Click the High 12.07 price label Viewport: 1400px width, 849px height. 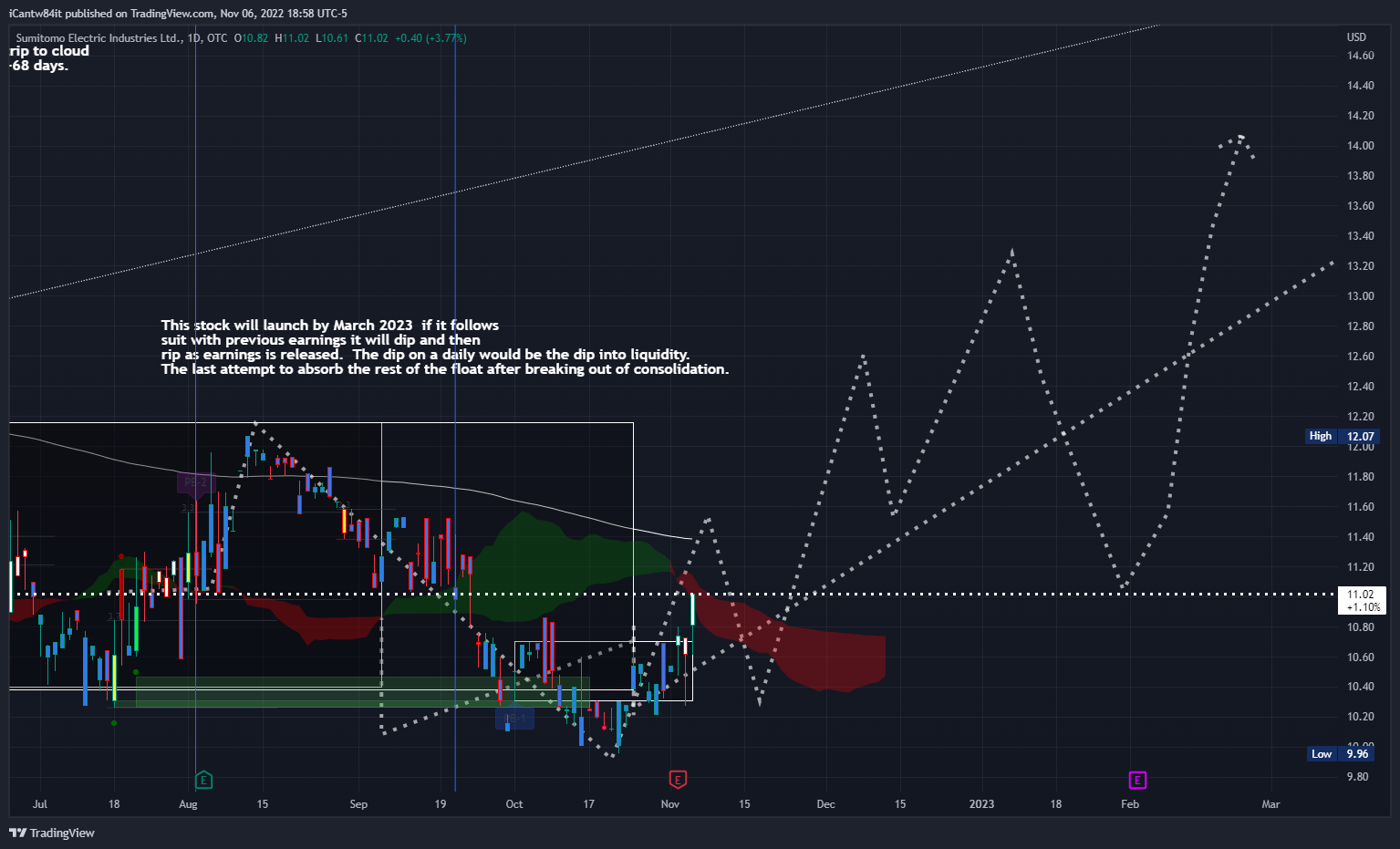(1343, 436)
